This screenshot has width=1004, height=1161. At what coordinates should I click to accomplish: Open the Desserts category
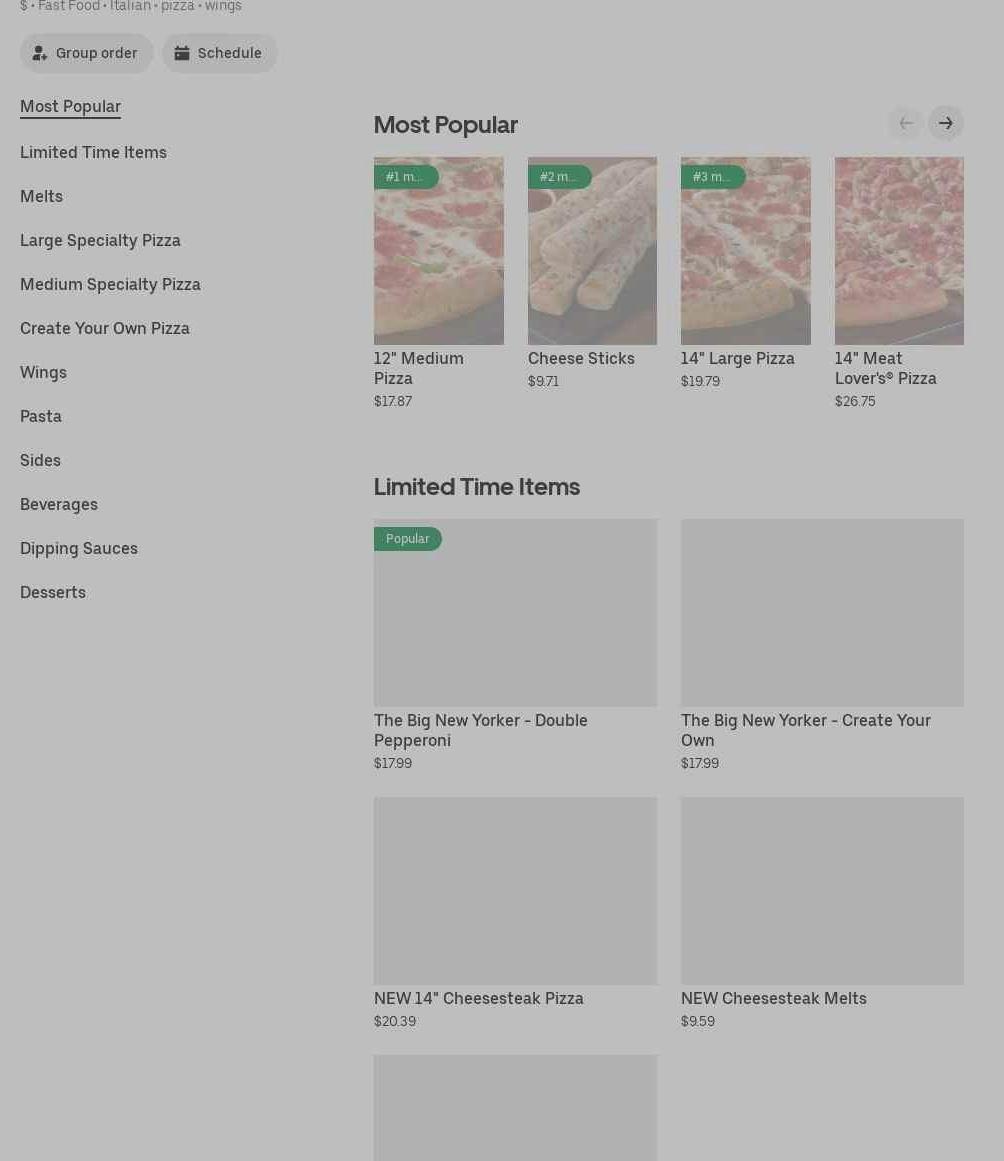53,592
